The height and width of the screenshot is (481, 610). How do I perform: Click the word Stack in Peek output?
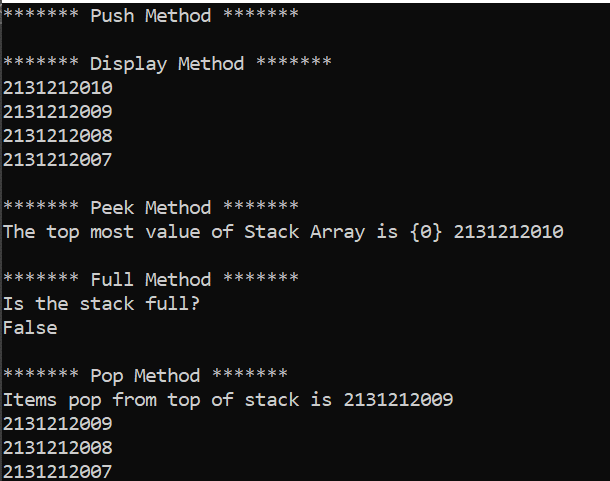(272, 232)
